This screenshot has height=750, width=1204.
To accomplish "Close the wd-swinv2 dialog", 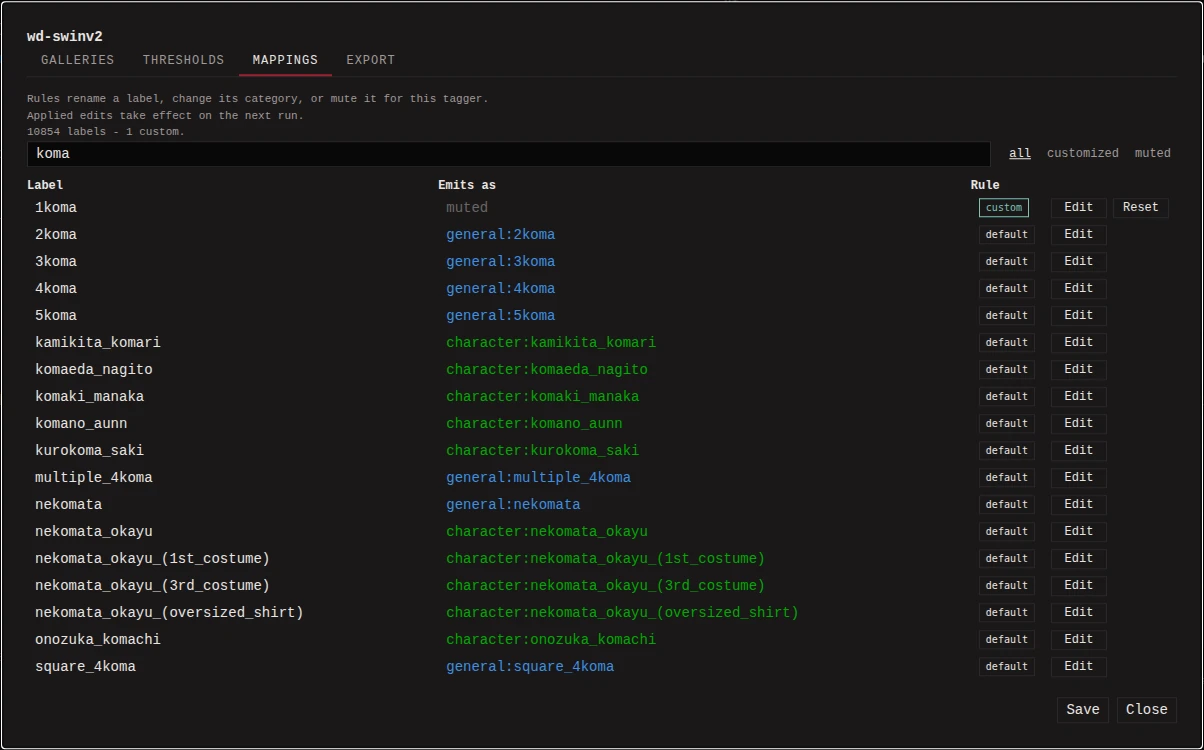I will [x=1147, y=710].
